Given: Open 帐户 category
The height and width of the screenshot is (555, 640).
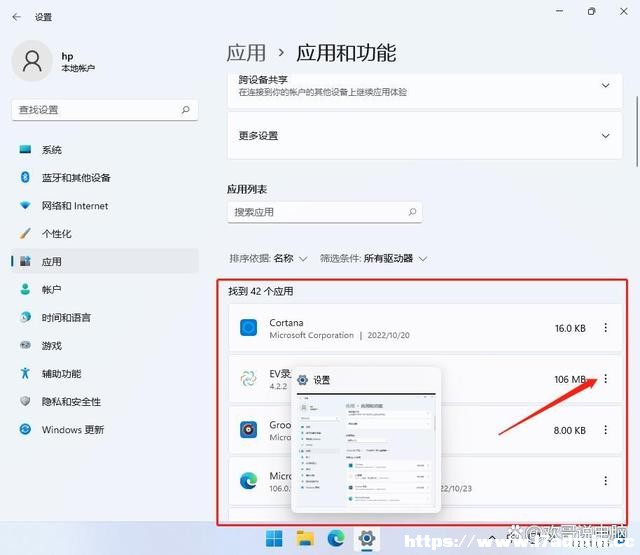Looking at the screenshot, I should tap(105, 289).
